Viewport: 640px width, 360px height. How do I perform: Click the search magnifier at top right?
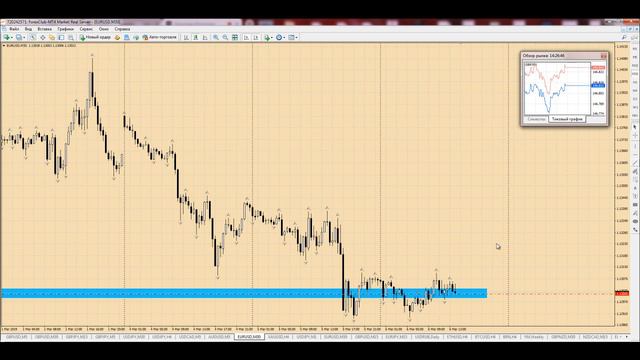[624, 37]
